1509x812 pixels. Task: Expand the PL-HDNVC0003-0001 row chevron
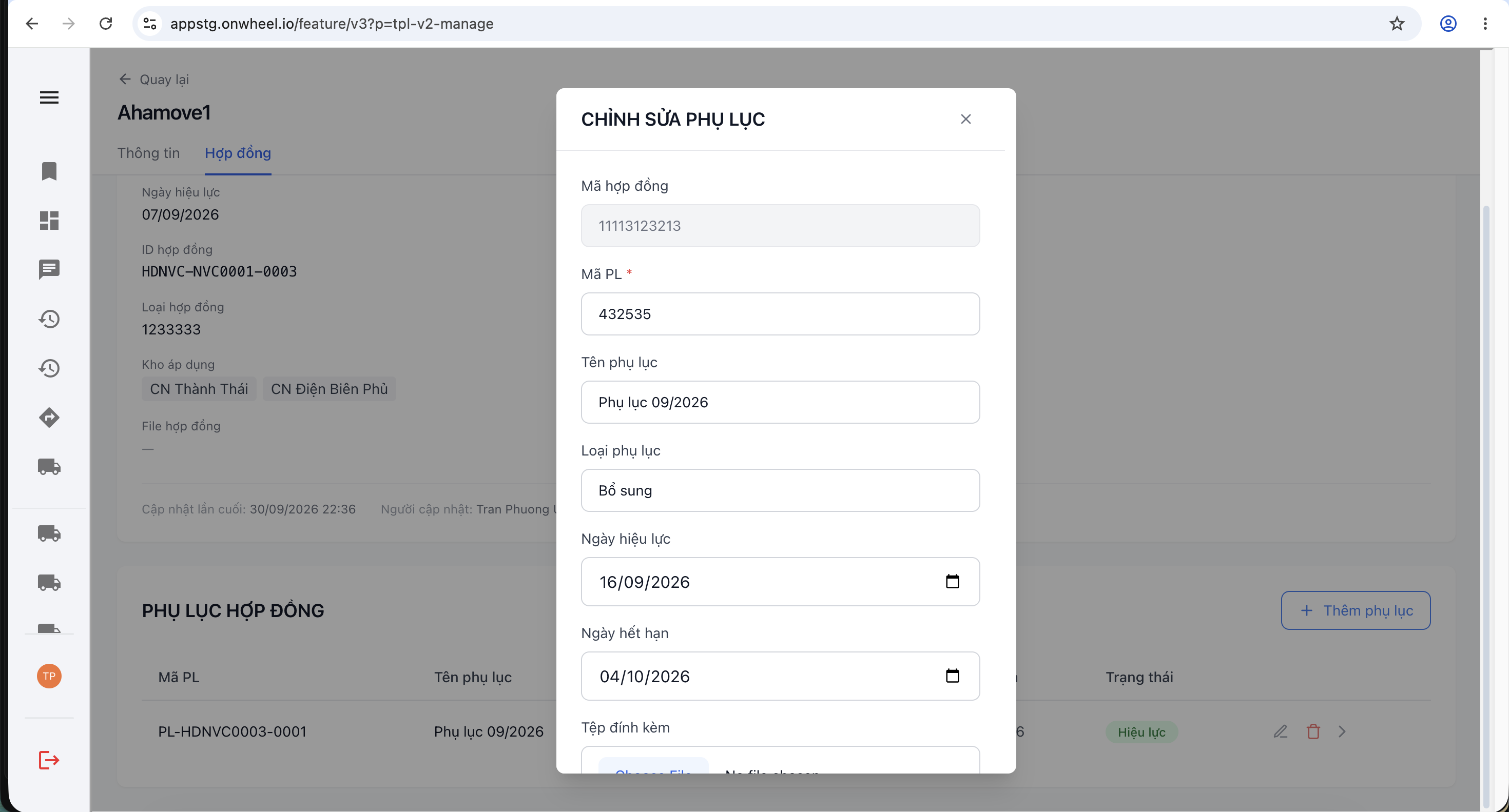1342,731
